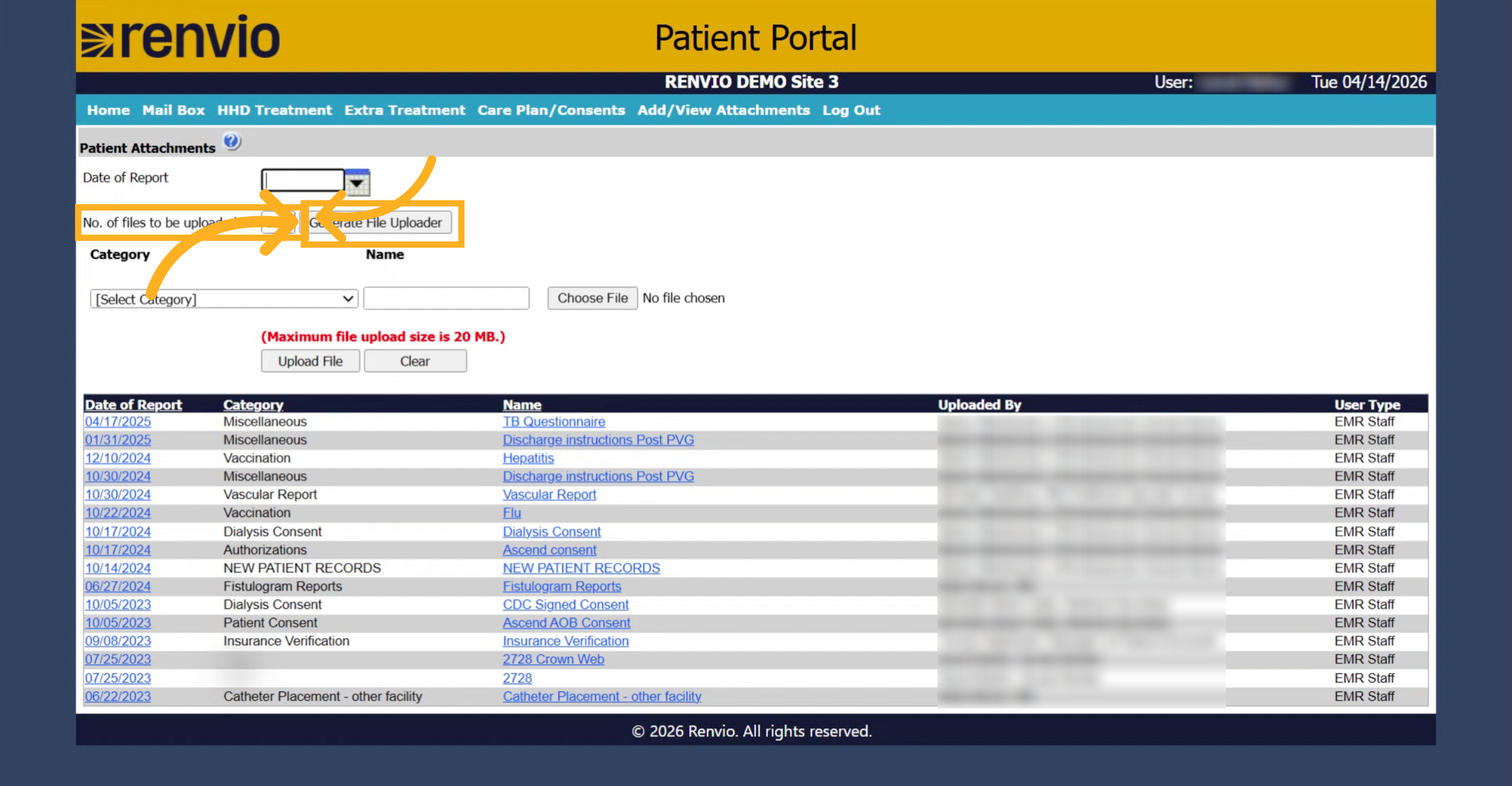
Task: Click the attachment Name text field
Action: pos(446,298)
